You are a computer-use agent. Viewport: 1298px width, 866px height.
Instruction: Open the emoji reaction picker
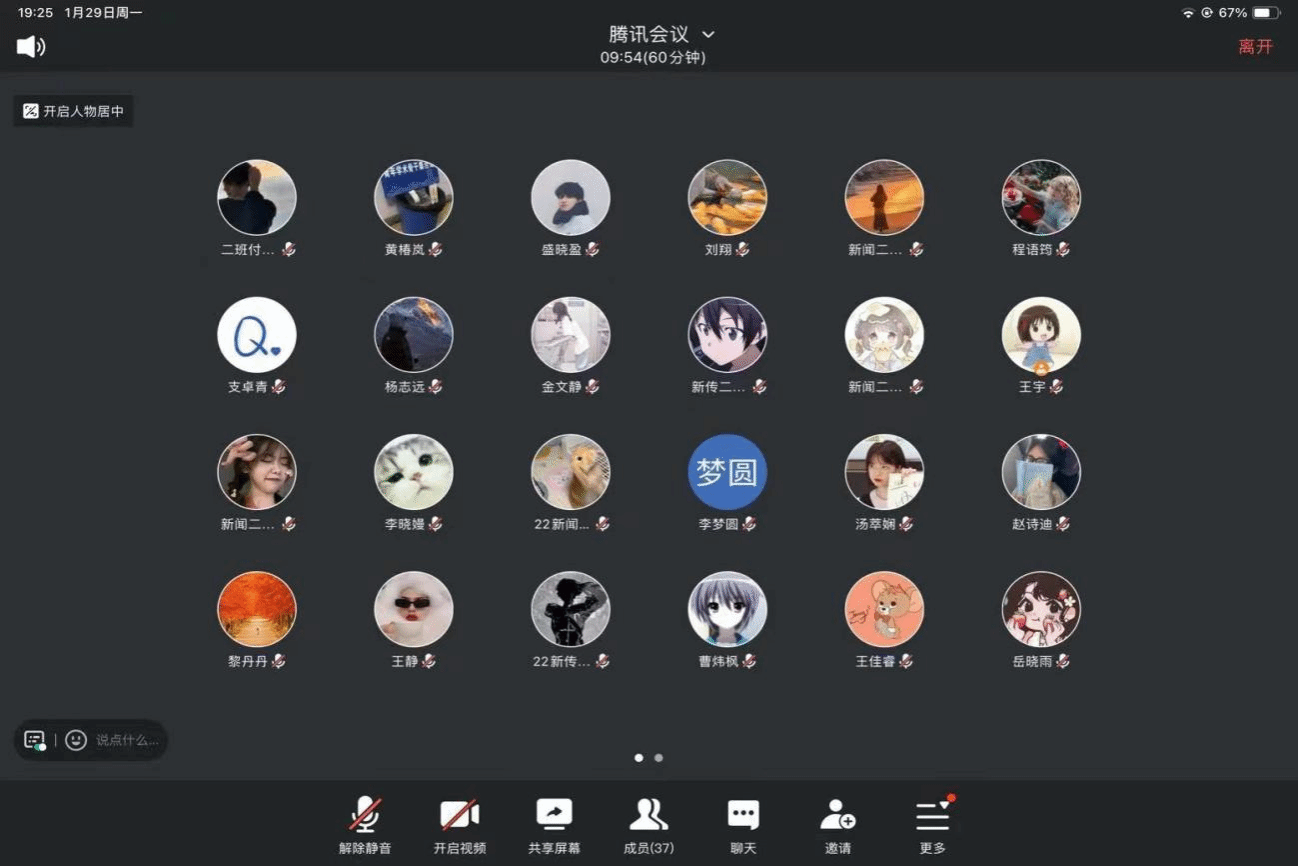76,740
